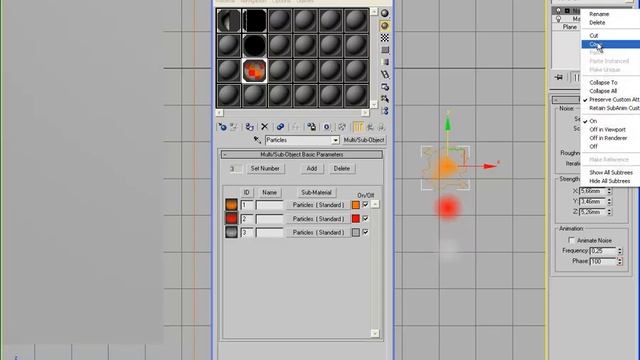Click Show Map in Viewport icon

[x=342, y=127]
